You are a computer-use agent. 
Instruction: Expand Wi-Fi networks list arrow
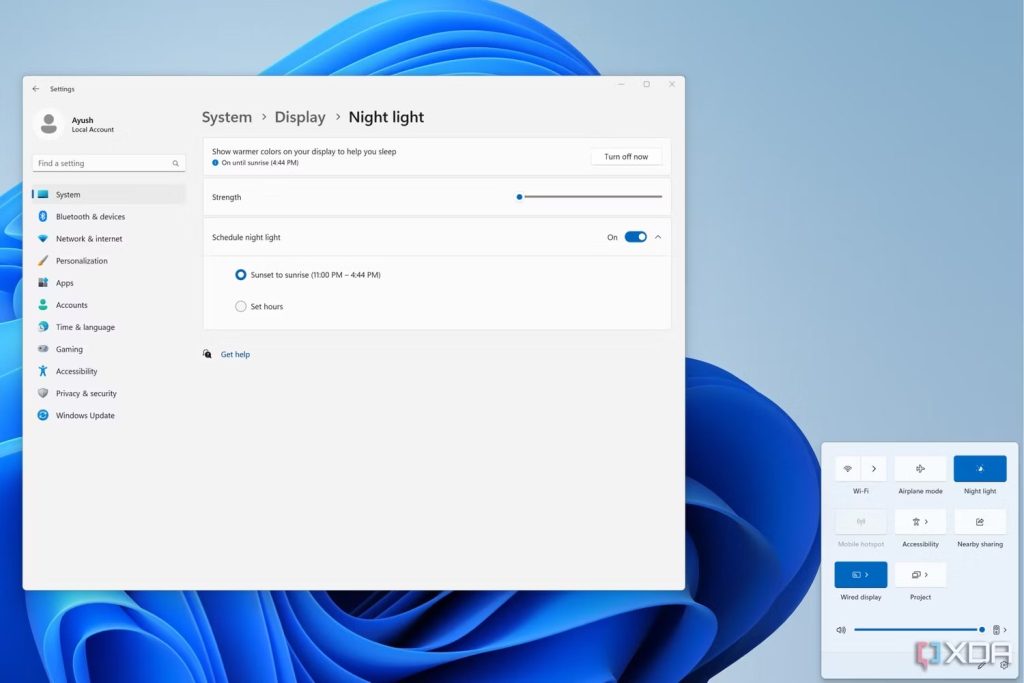point(873,469)
